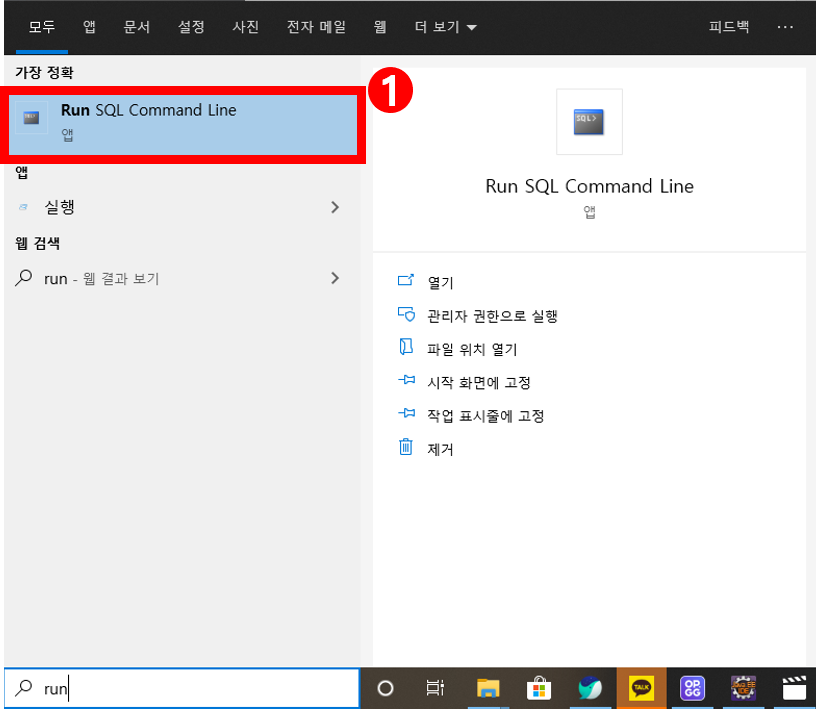The image size is (816, 709).
Task: Click Run SQL Command Line title in preview
Action: click(x=589, y=186)
